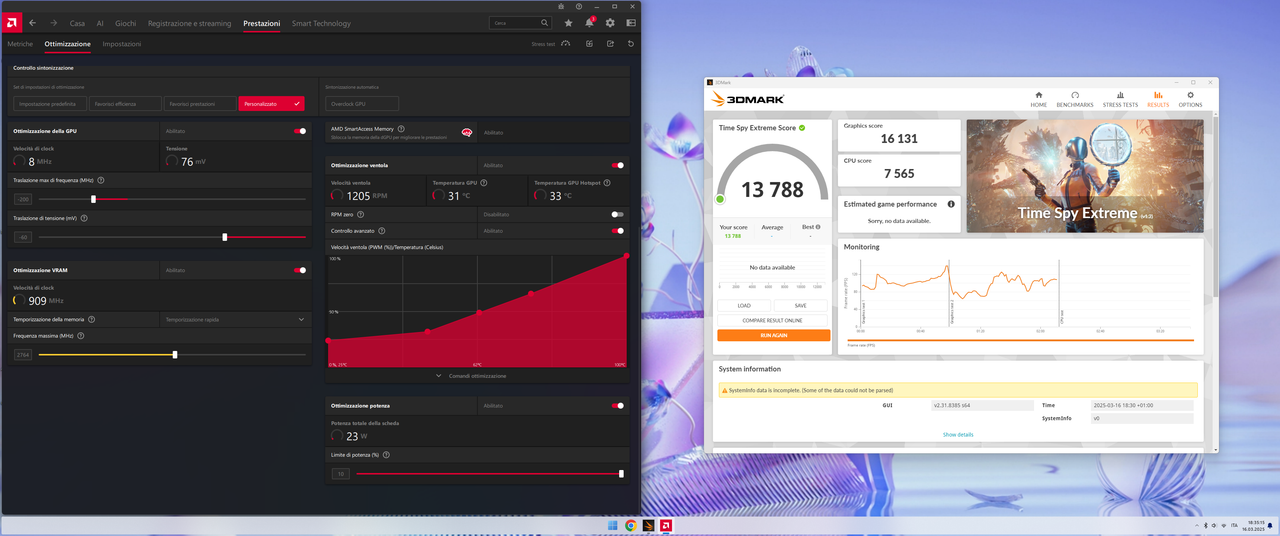Image resolution: width=1280 pixels, height=536 pixels.
Task: Switch to the Metriche tab
Action: (20, 44)
